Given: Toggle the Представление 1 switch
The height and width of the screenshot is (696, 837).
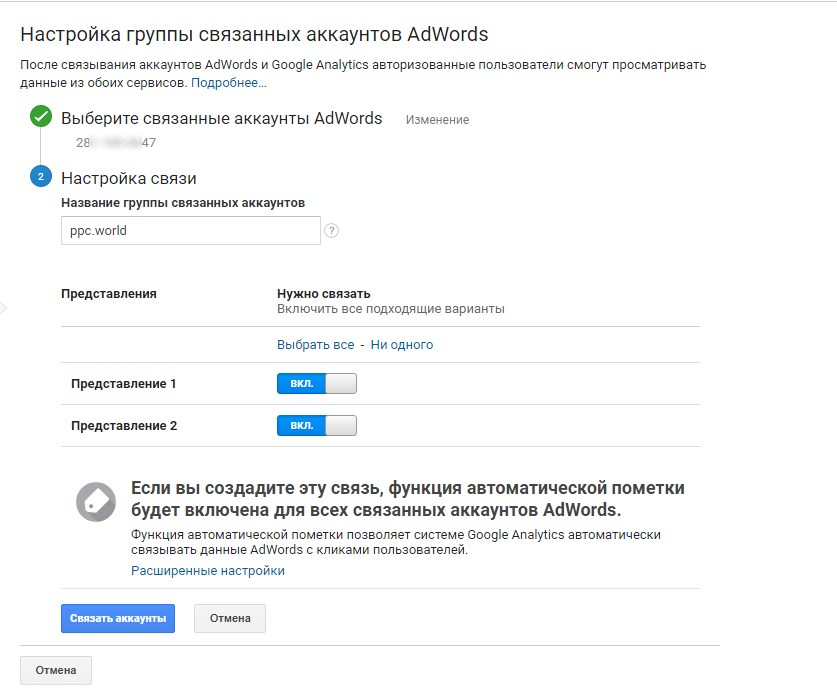Looking at the screenshot, I should 317,383.
